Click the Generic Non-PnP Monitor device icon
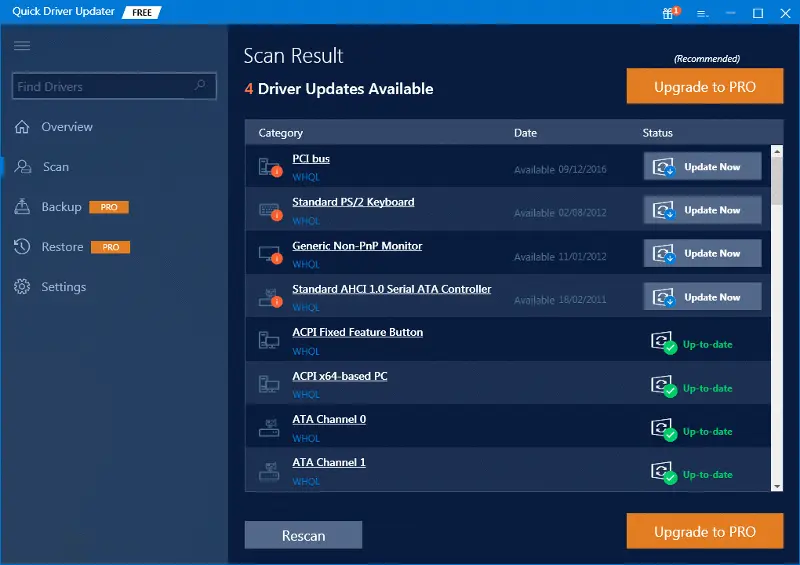This screenshot has width=800, height=565. [x=270, y=254]
